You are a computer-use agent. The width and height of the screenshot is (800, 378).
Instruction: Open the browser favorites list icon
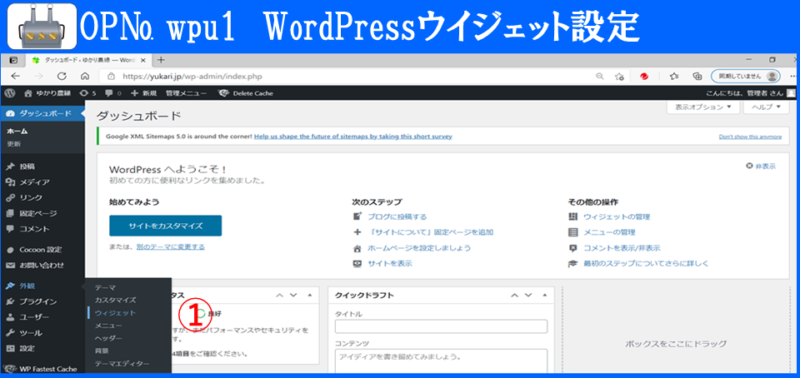click(673, 76)
